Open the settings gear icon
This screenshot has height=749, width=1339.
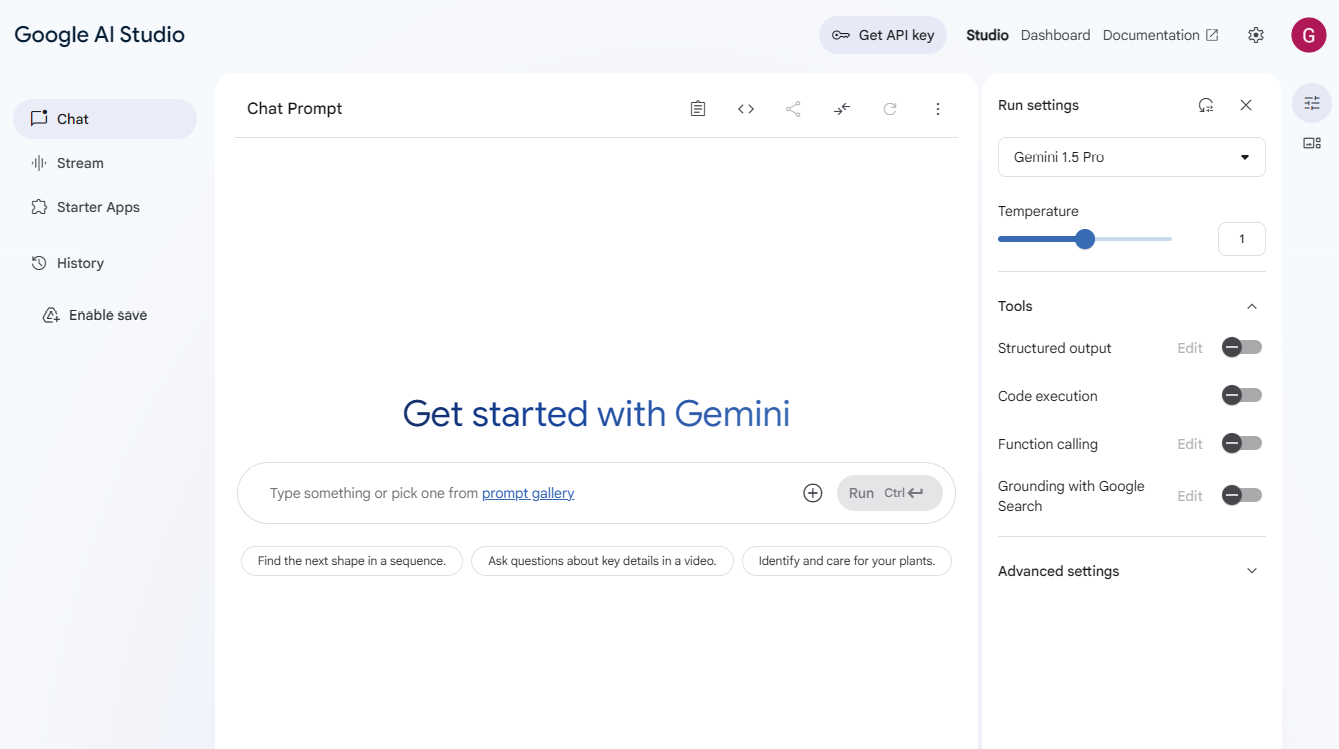[1256, 35]
